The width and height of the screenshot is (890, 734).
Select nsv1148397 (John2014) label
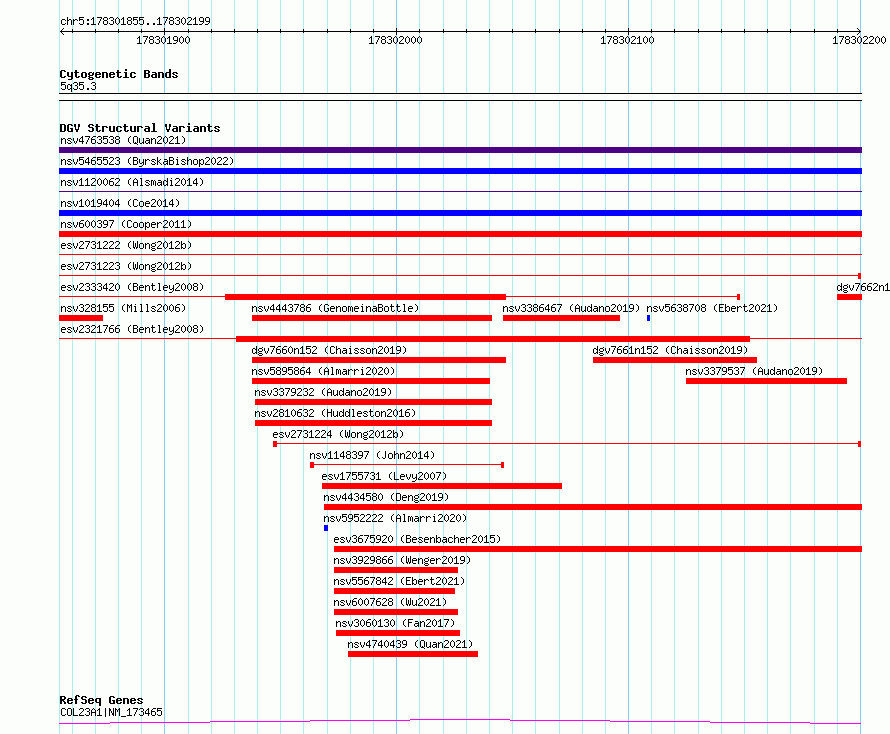pyautogui.click(x=372, y=455)
